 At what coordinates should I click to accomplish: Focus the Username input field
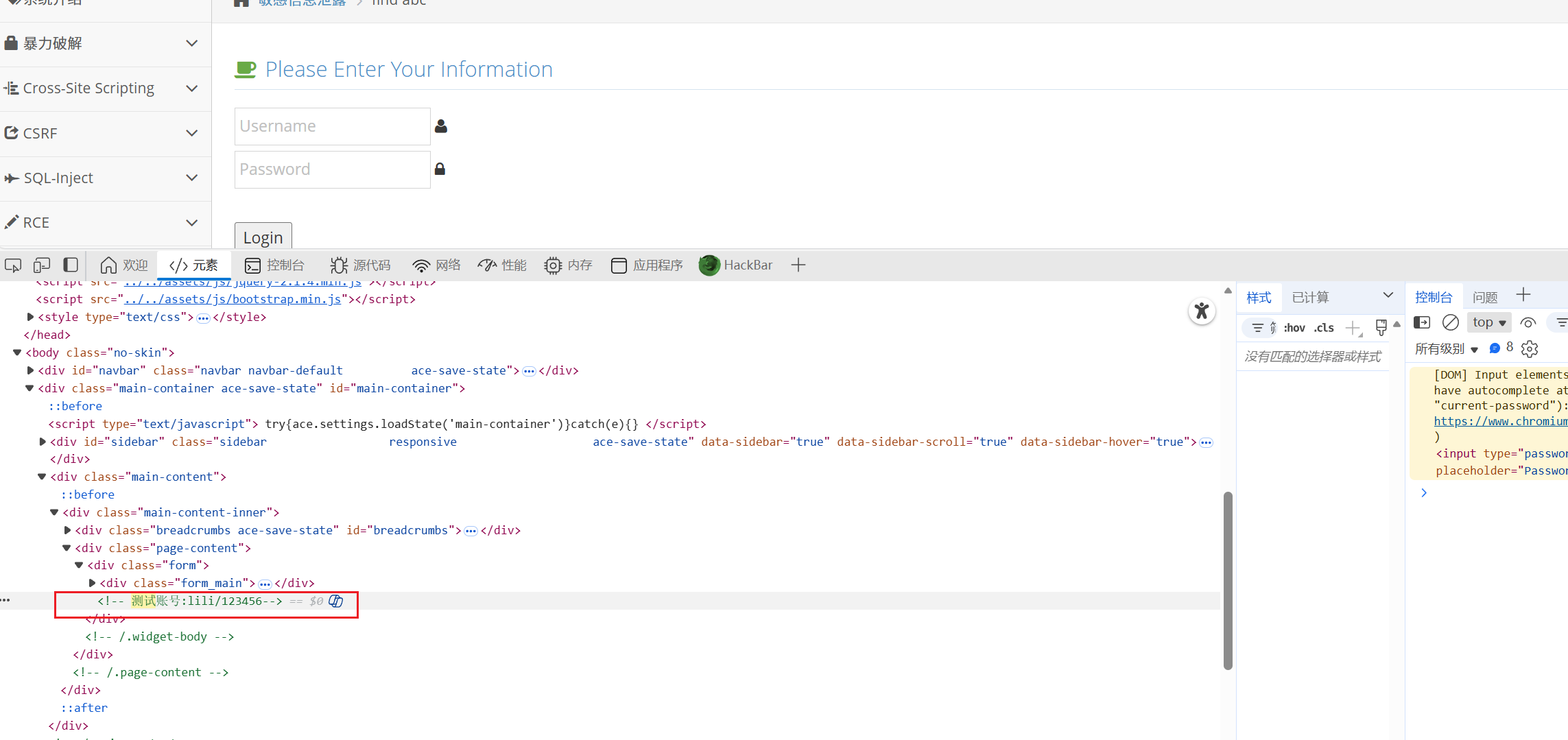[333, 126]
